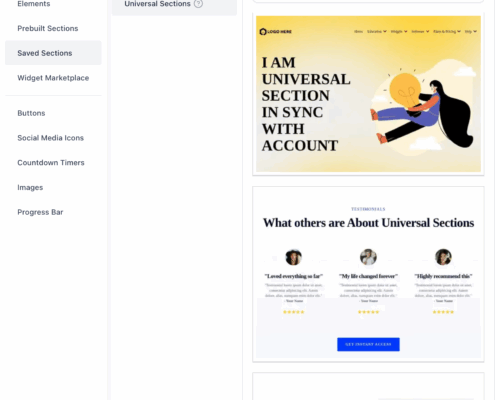Image resolution: width=495 pixels, height=400 pixels.
Task: Select the third testimonial avatar photo
Action: 443,257
